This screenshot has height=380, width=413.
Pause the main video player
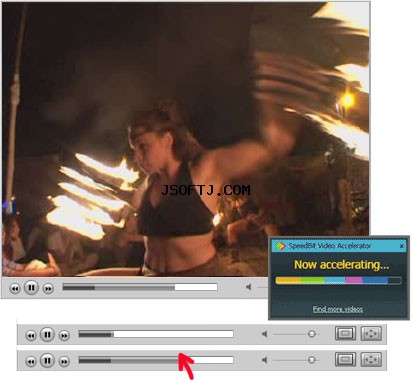[x=31, y=287]
